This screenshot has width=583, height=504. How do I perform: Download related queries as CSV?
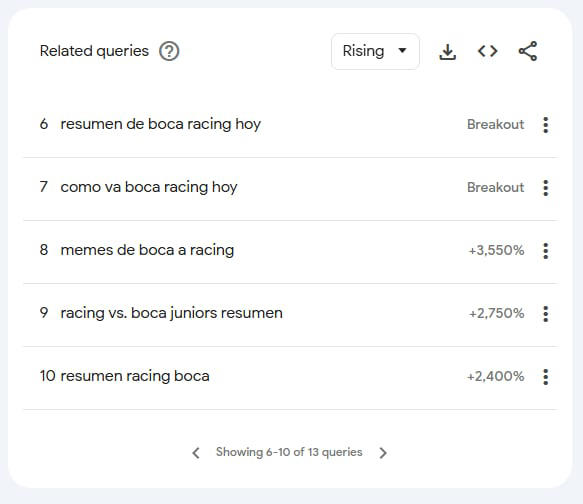click(448, 51)
